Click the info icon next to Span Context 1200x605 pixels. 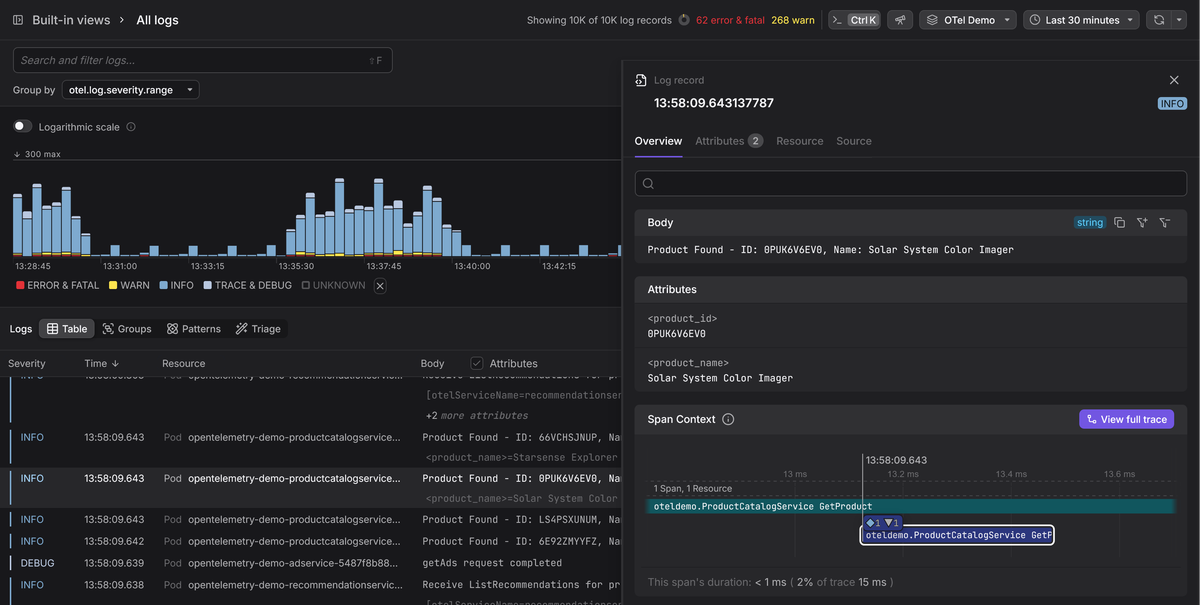click(x=728, y=420)
